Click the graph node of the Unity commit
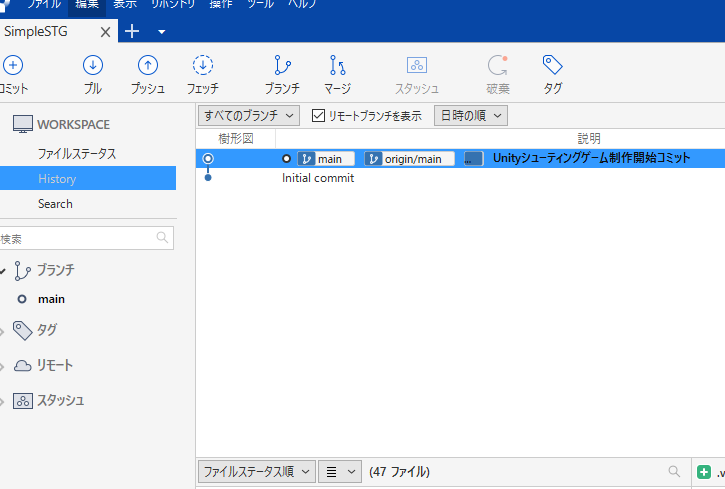The height and width of the screenshot is (489, 725). click(208, 159)
